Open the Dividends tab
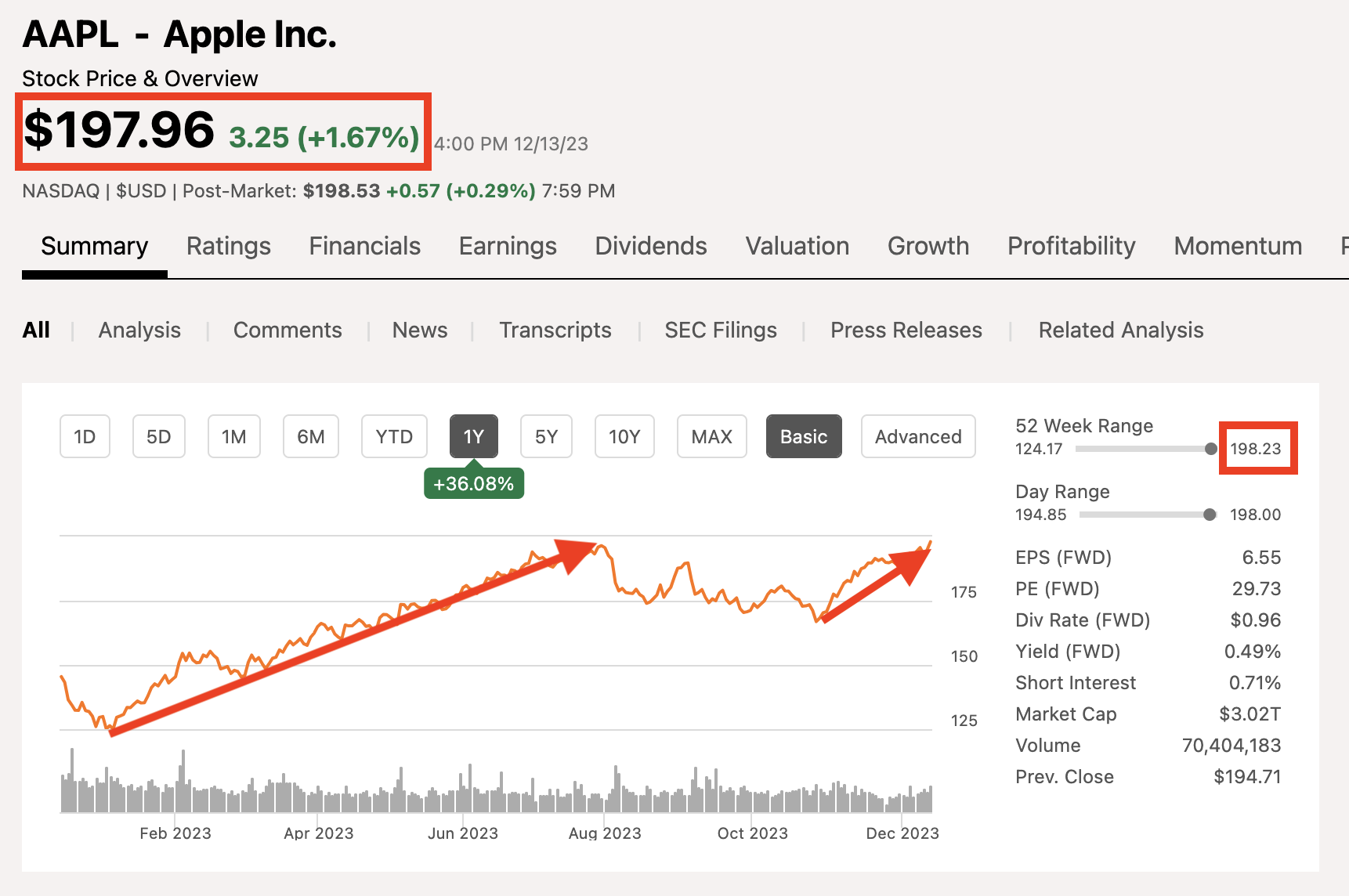Screen dimensions: 1349x896 point(651,246)
